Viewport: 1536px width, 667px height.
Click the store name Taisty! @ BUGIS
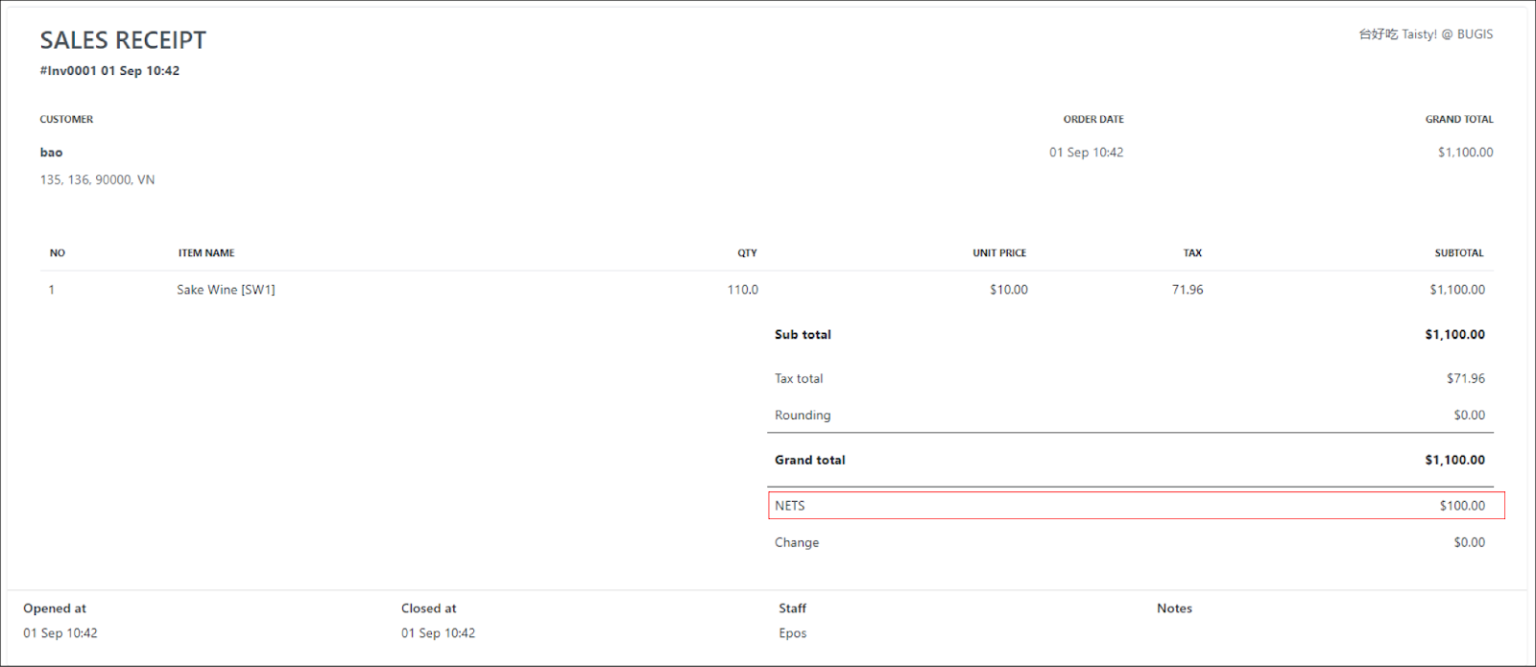pos(1429,33)
